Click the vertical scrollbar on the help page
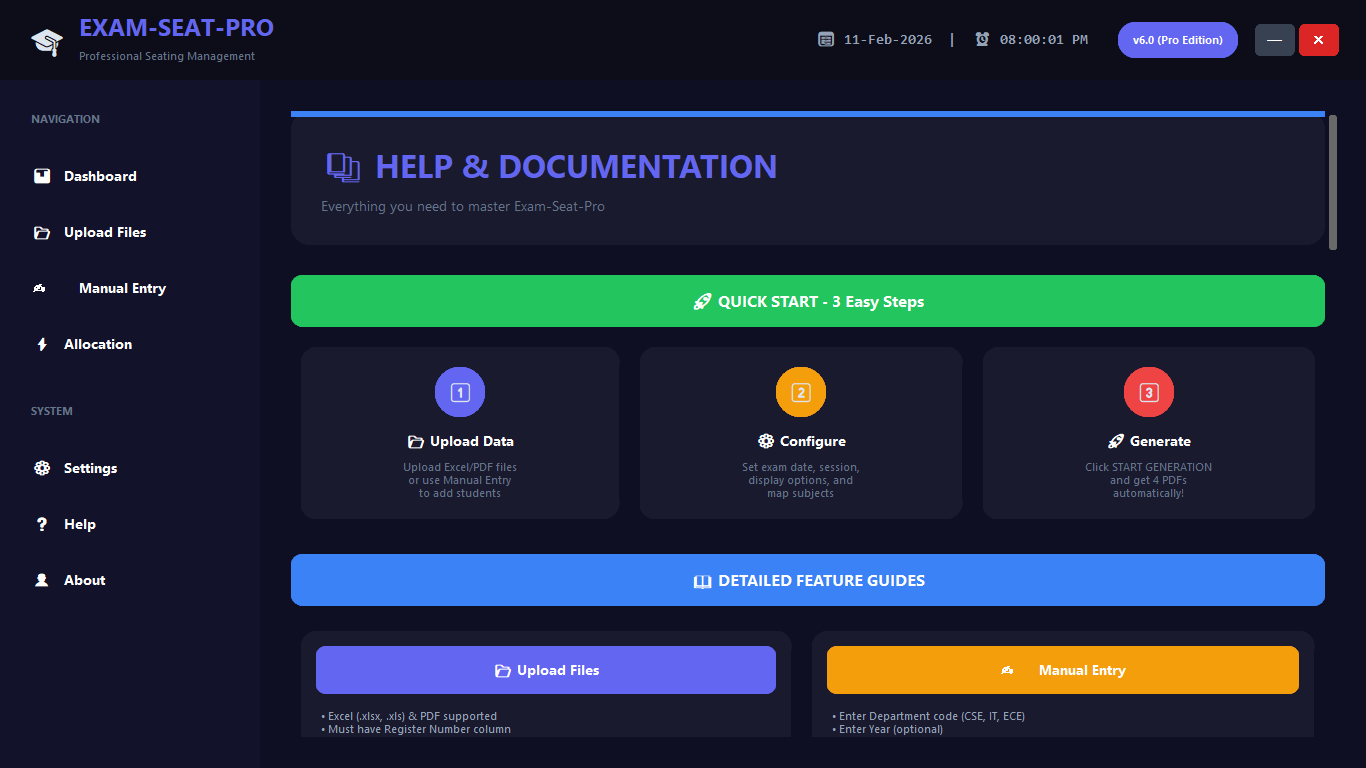 [x=1332, y=182]
